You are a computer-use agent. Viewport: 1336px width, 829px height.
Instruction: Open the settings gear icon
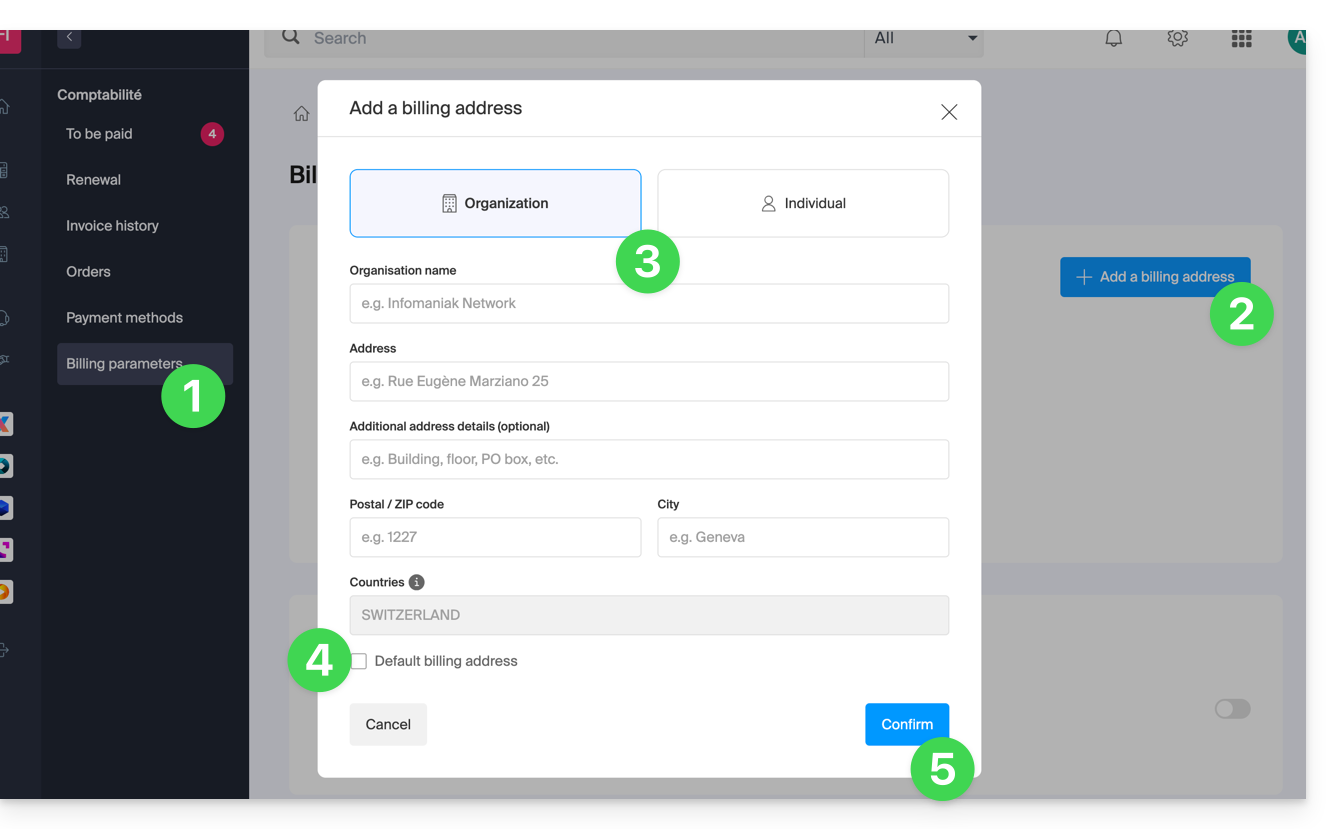pyautogui.click(x=1177, y=38)
